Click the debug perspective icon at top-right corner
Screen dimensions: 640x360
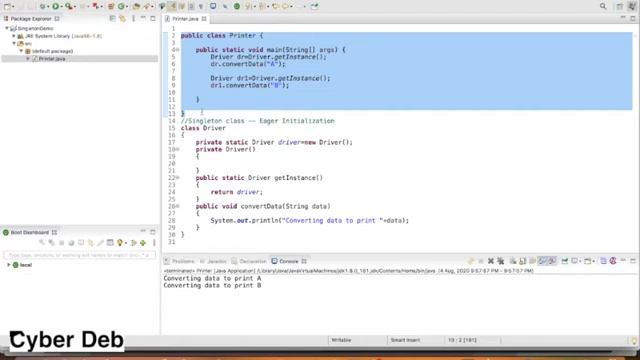632,6
